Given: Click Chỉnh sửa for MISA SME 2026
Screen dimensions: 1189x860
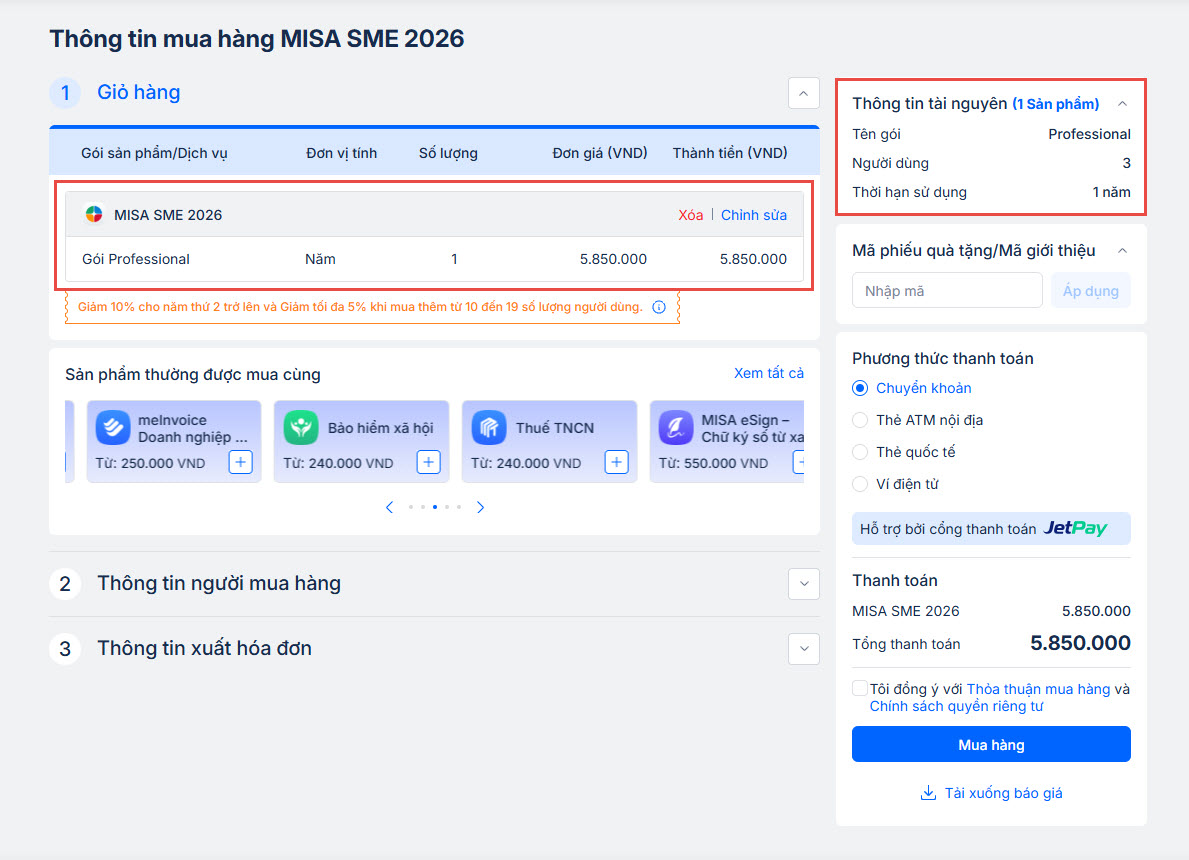Looking at the screenshot, I should coord(754,215).
